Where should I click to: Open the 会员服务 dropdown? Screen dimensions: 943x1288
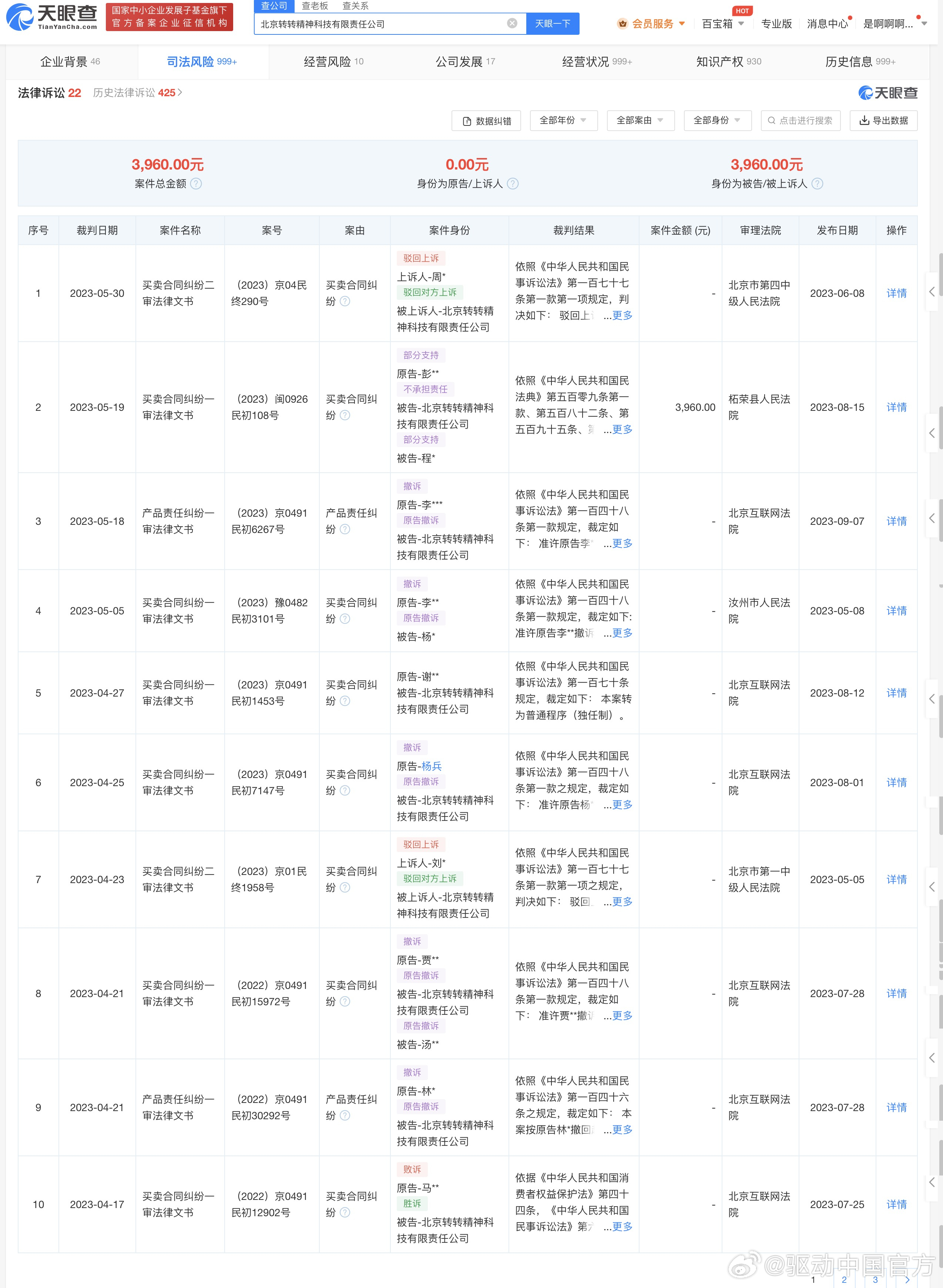pos(652,23)
